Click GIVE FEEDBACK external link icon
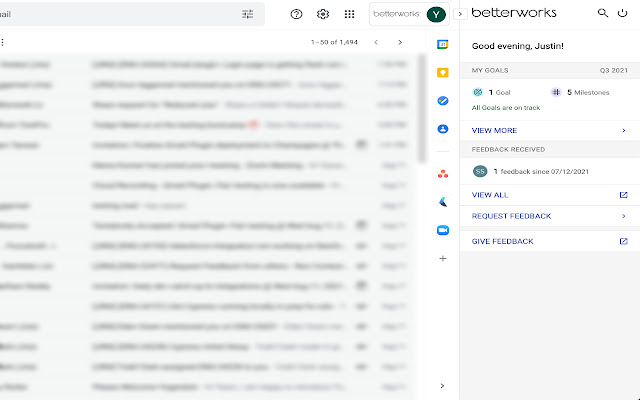The height and width of the screenshot is (400, 640). click(x=624, y=241)
